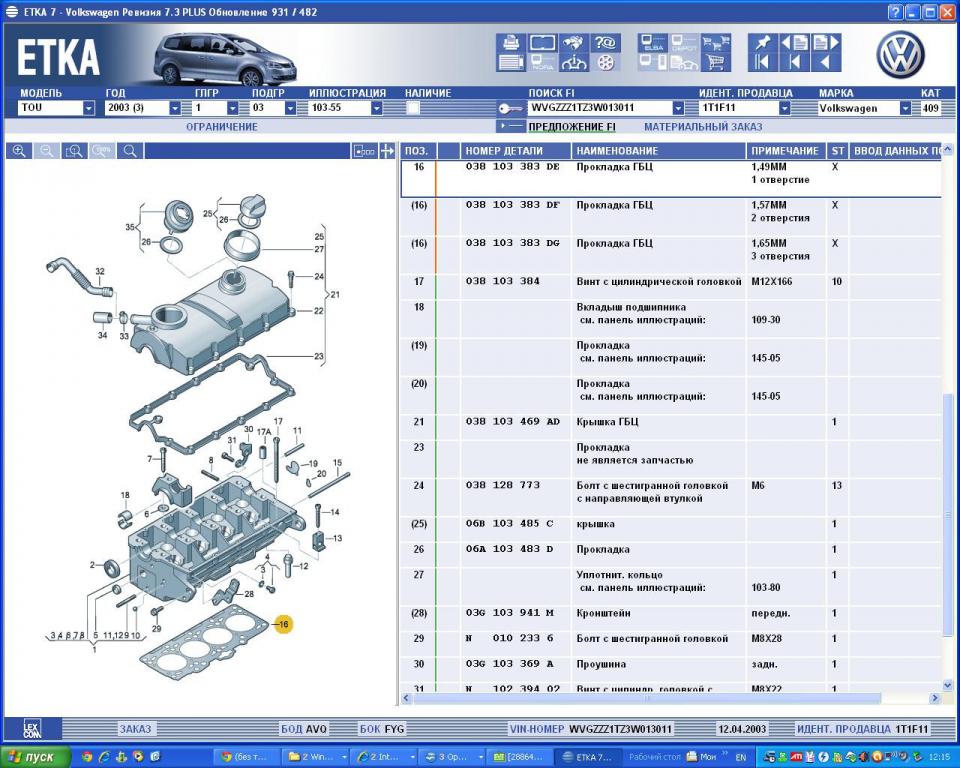This screenshot has height=768, width=960.
Task: Open the information person icon
Action: [x=574, y=62]
